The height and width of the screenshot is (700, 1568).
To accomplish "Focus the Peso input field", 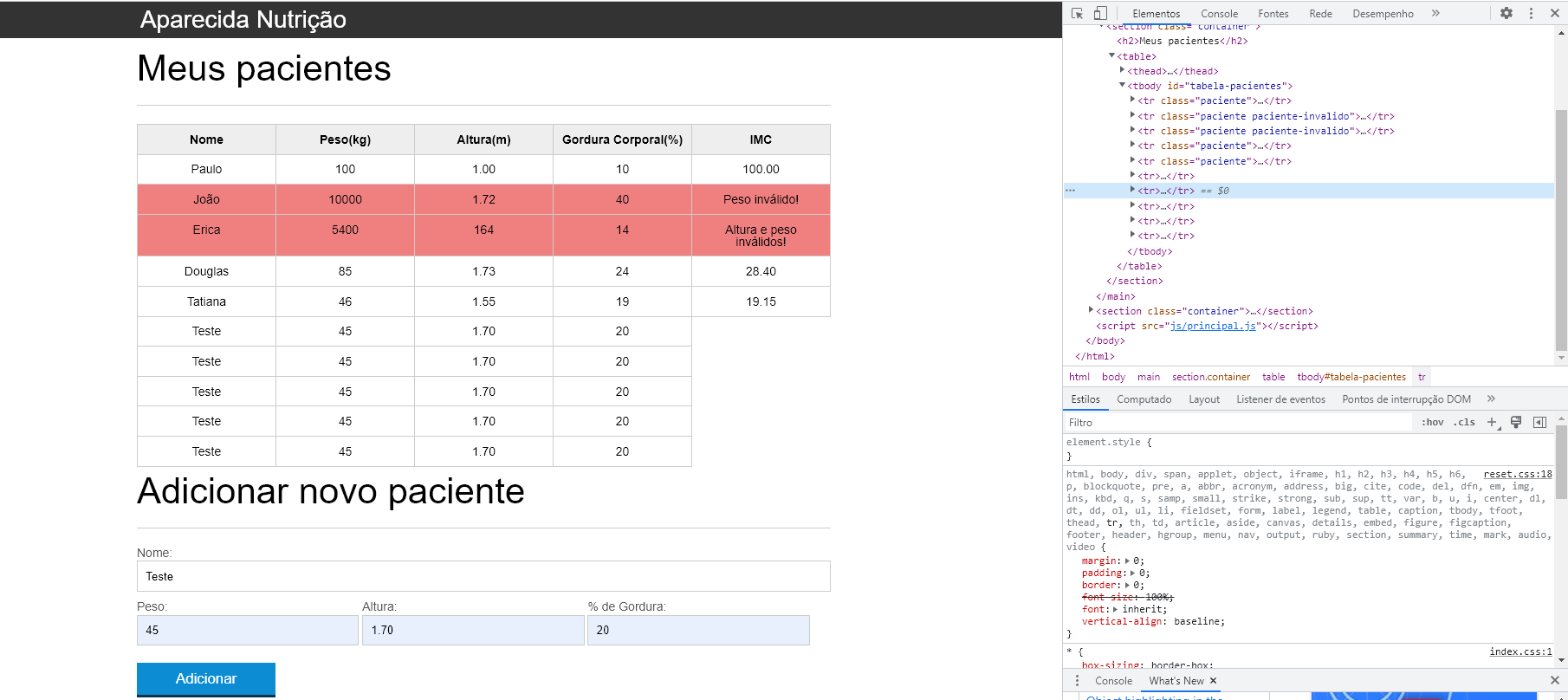I will (248, 630).
